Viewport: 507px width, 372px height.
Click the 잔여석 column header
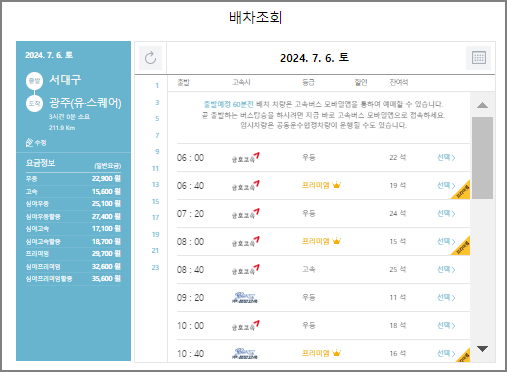pos(399,82)
